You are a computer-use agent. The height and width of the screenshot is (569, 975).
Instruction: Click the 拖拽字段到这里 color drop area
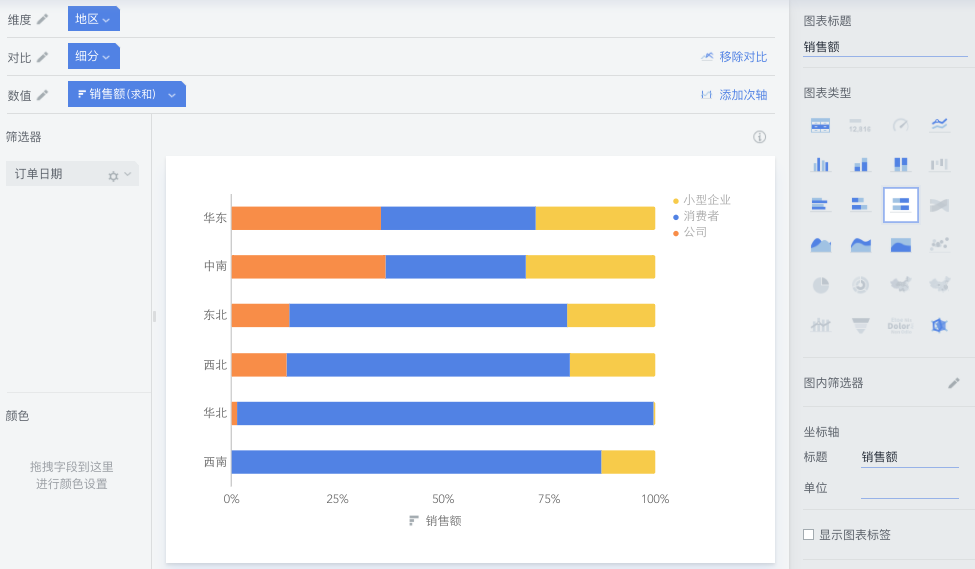click(x=72, y=475)
